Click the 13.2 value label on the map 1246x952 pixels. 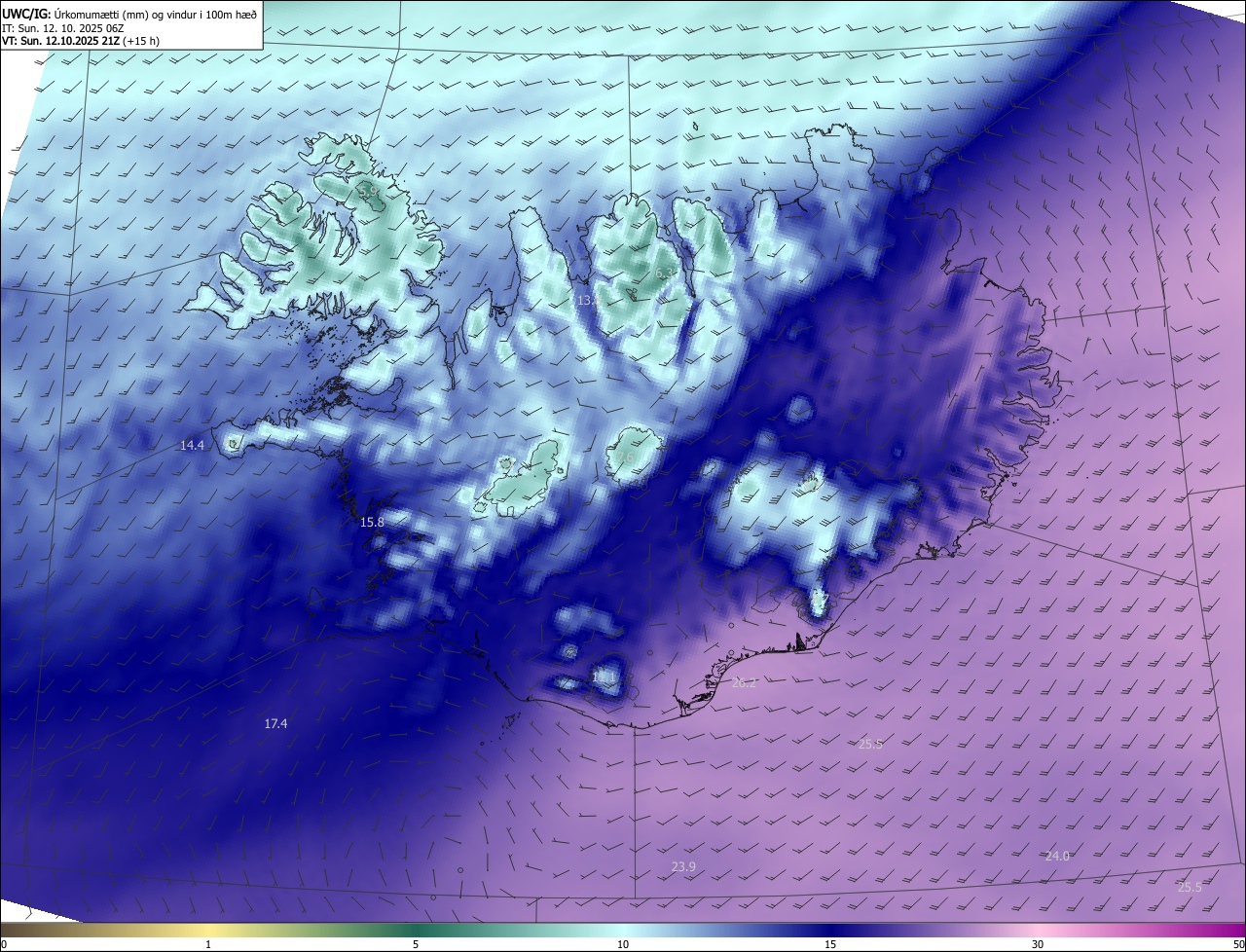point(588,301)
